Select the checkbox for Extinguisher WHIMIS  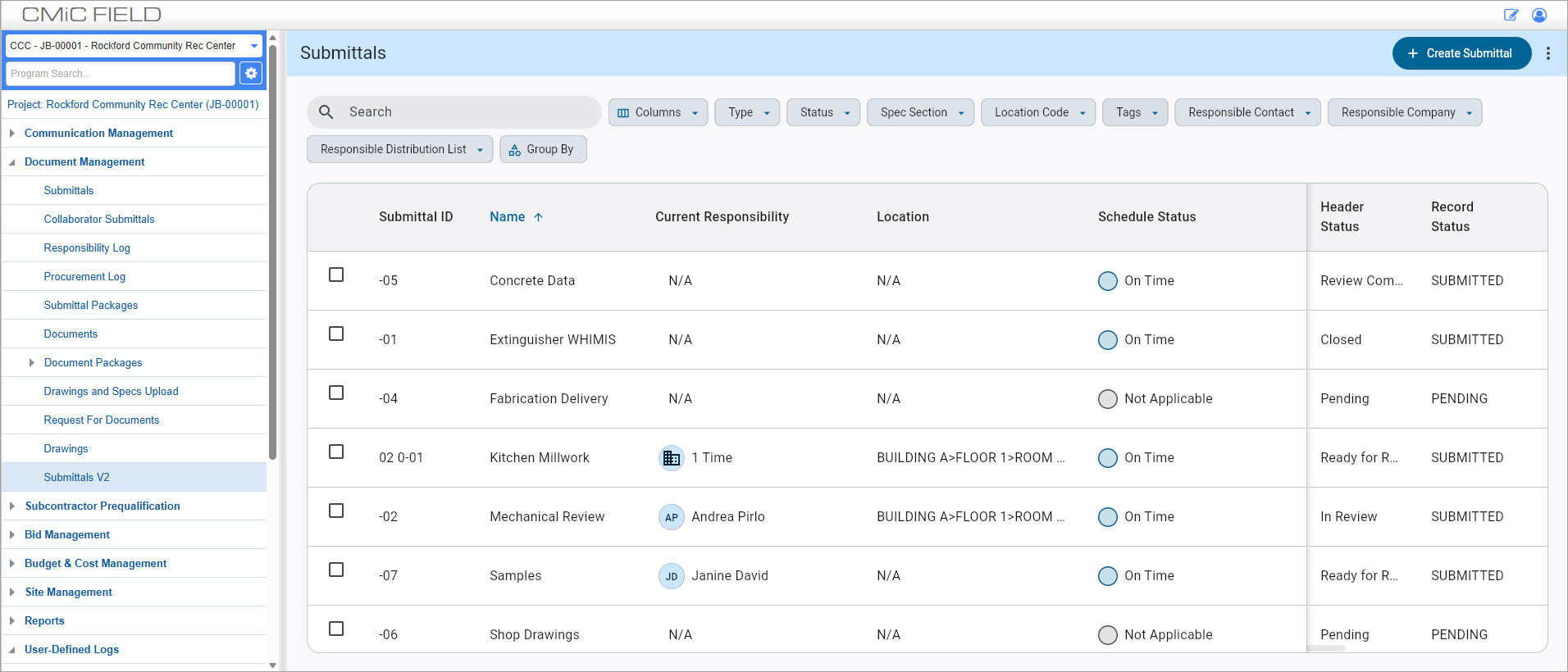(336, 334)
